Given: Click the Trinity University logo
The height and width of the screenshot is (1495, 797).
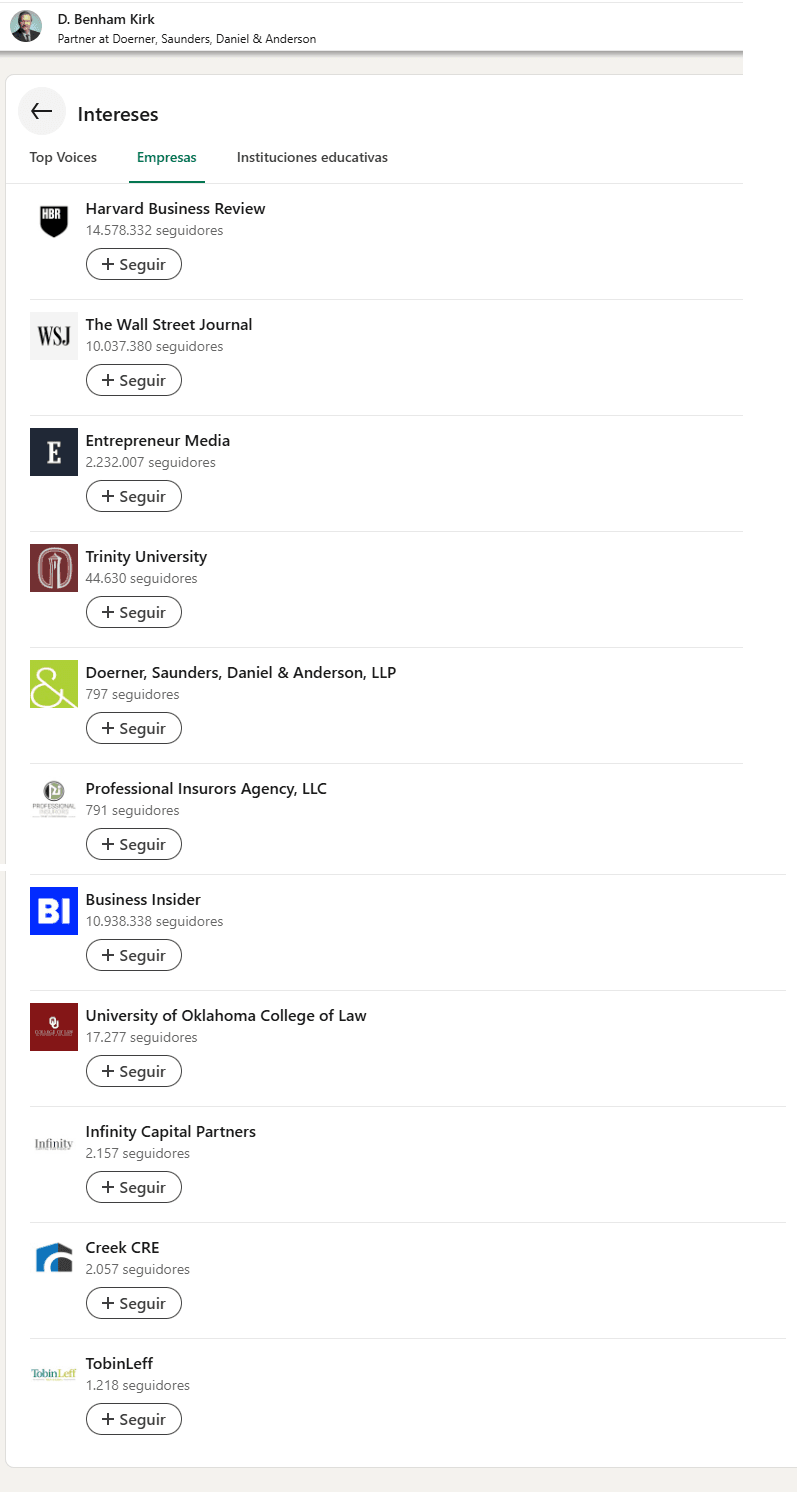Looking at the screenshot, I should coord(54,568).
